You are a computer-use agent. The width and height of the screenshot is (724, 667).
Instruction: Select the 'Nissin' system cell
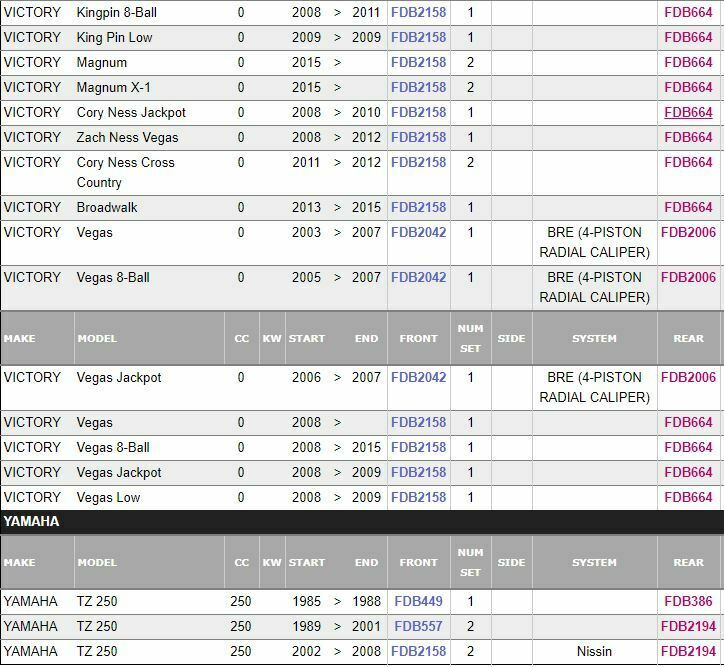pos(594,651)
